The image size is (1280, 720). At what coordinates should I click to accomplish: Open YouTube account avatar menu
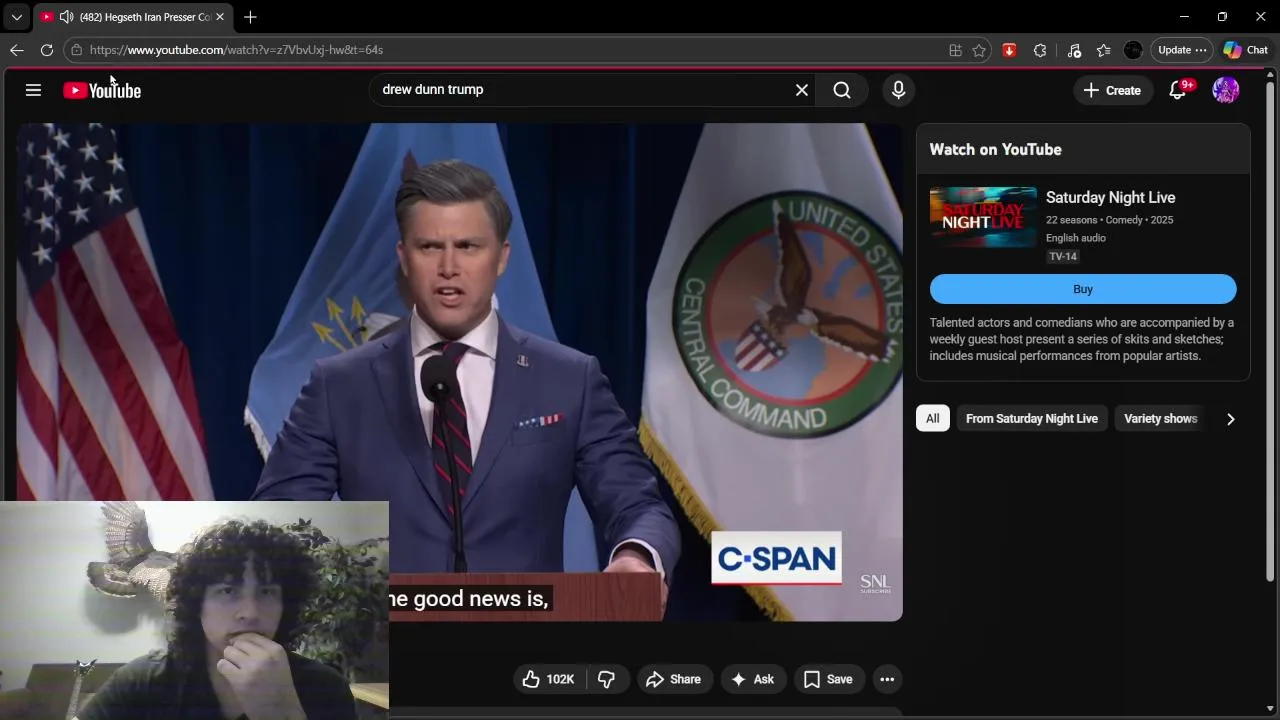pos(1226,90)
